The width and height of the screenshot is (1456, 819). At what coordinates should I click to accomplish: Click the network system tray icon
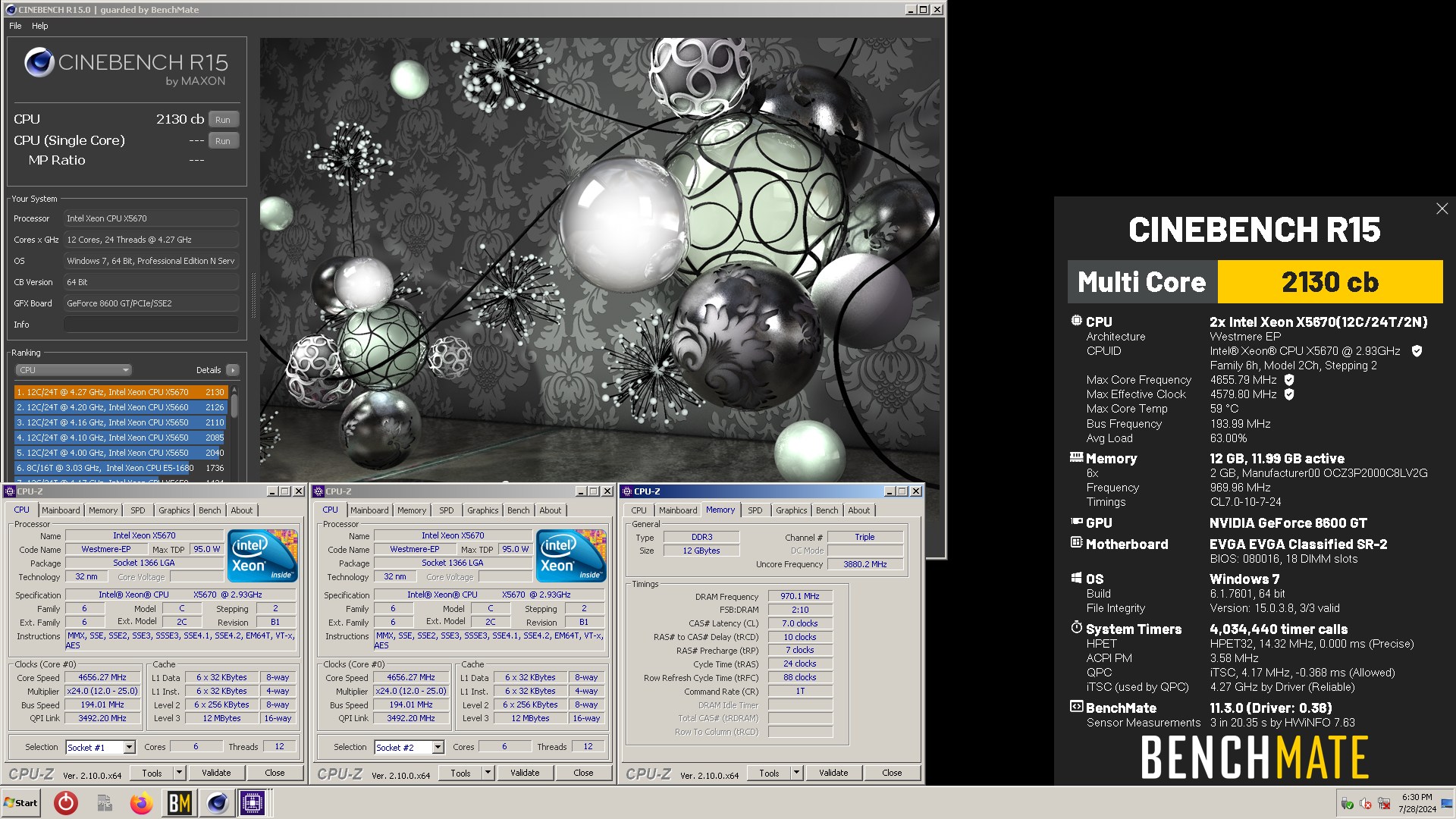pyautogui.click(x=1384, y=803)
